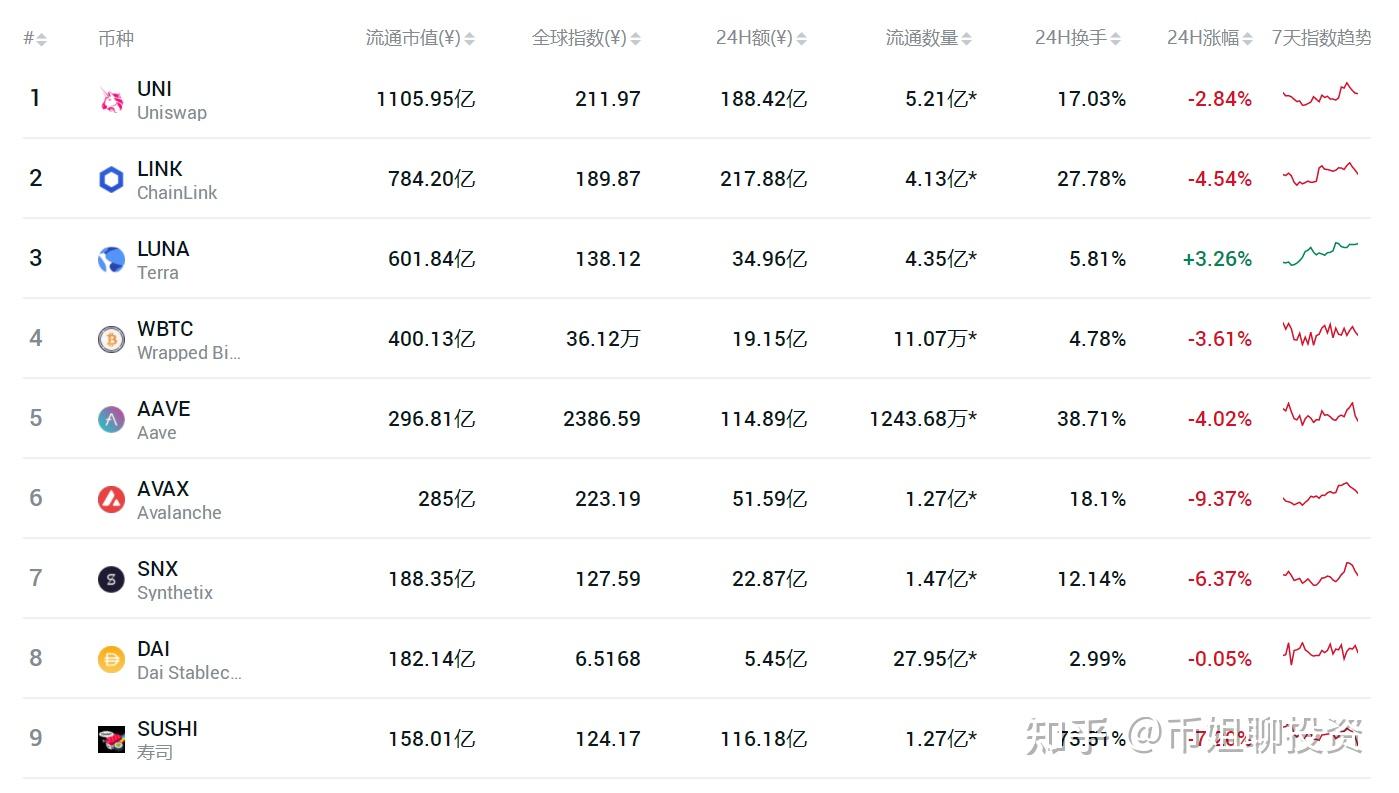The height and width of the screenshot is (793, 1399).
Task: Sort by 24H换手 column header
Action: (x=1078, y=38)
